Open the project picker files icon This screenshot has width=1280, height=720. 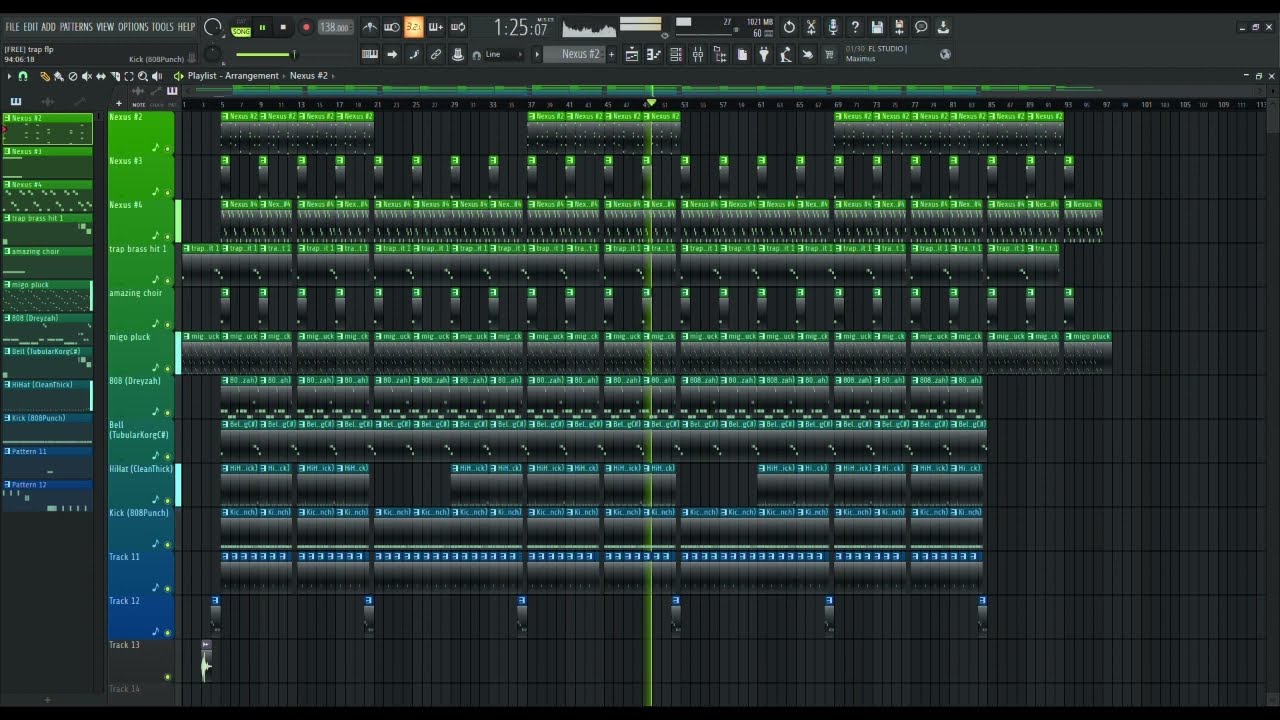[x=742, y=54]
